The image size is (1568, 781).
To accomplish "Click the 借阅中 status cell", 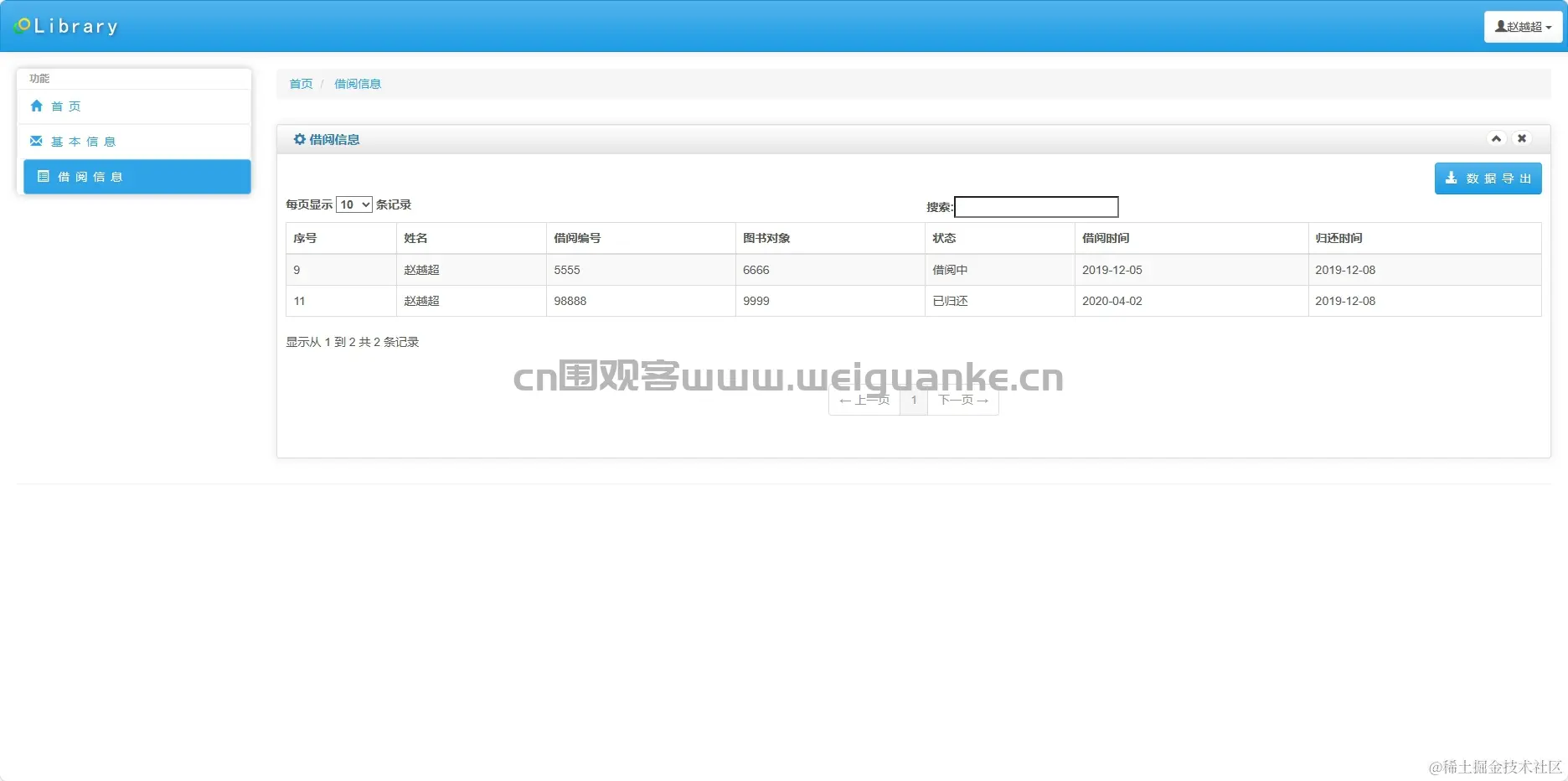I will [x=1000, y=270].
